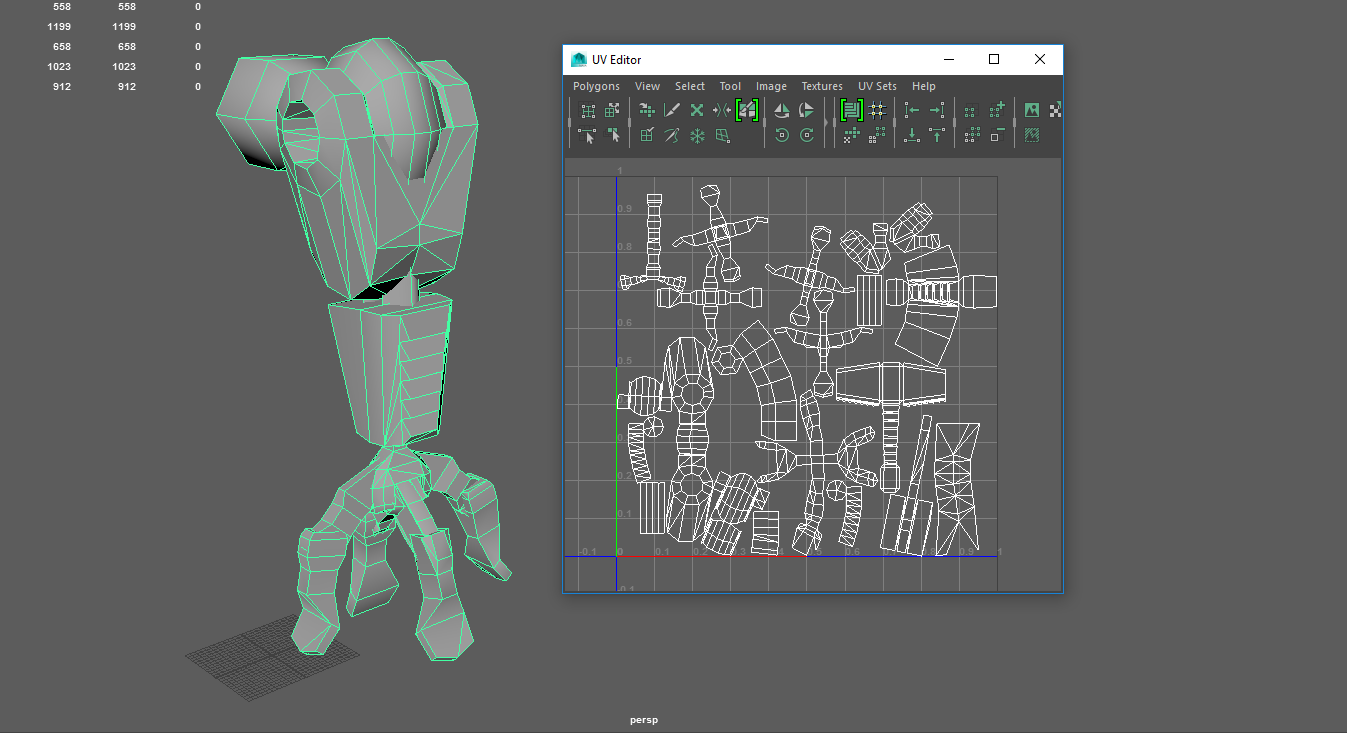Rotate selected UVs clockwise via toolbar icon
The image size is (1347, 733).
[806, 135]
